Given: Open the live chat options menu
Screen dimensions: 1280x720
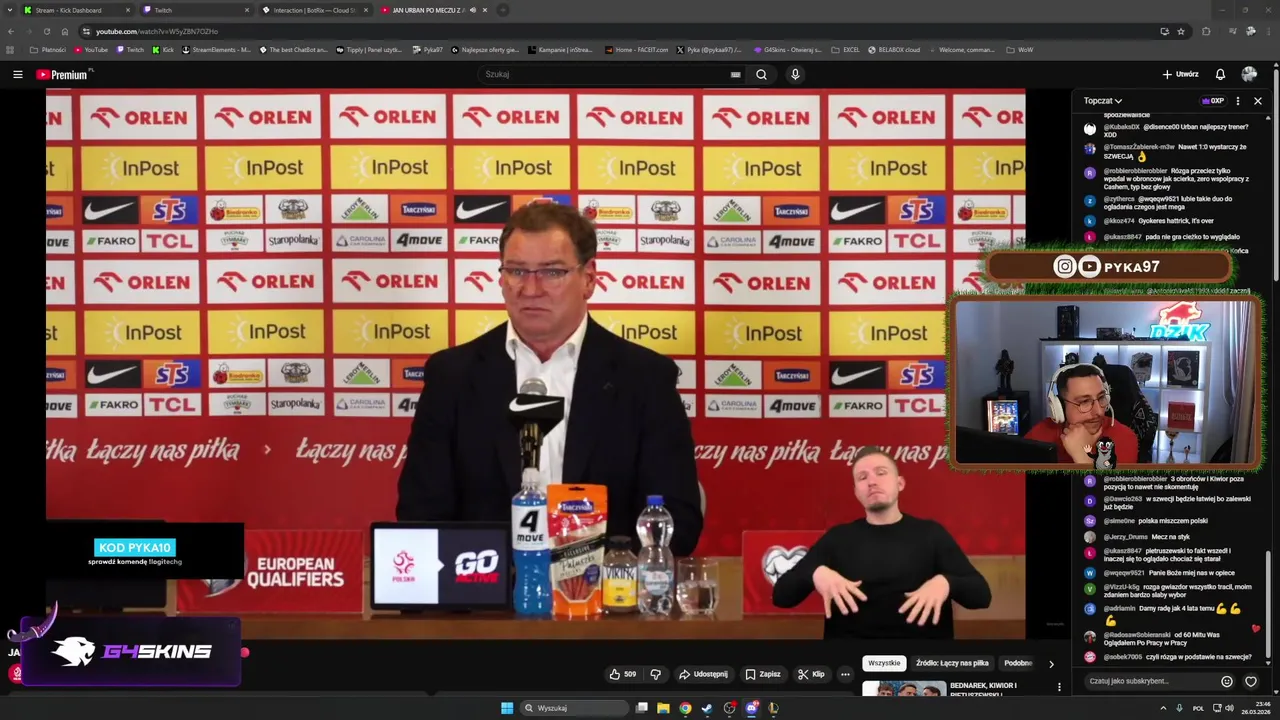Looking at the screenshot, I should click(x=1238, y=101).
